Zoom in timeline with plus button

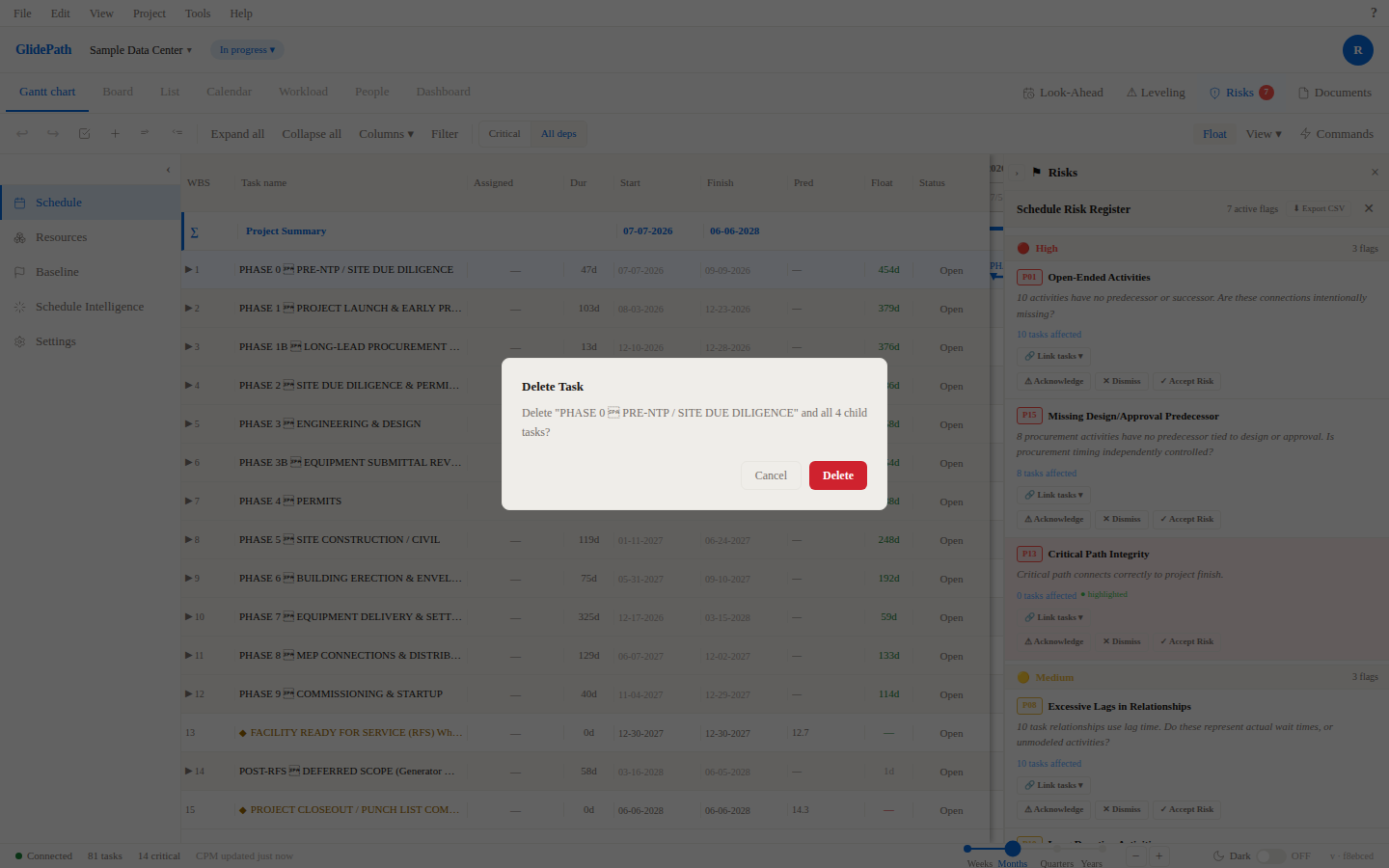1158,855
